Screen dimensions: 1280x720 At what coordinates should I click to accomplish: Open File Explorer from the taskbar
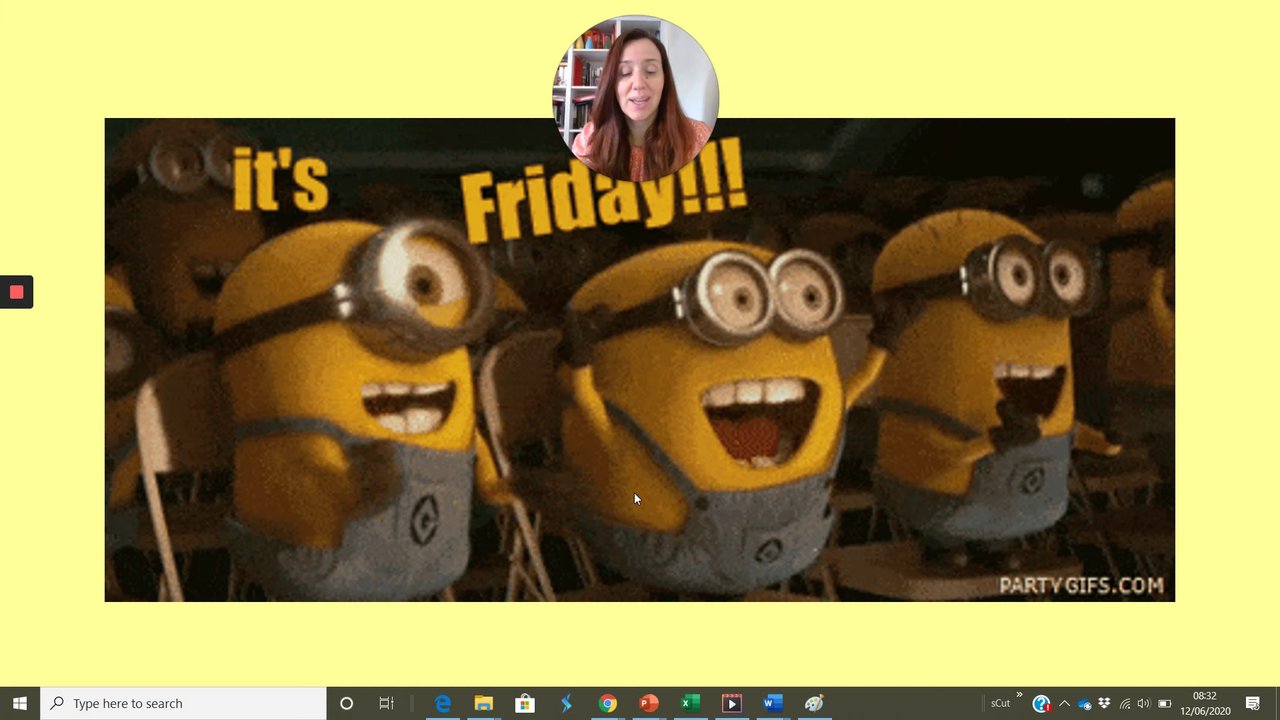pos(484,703)
